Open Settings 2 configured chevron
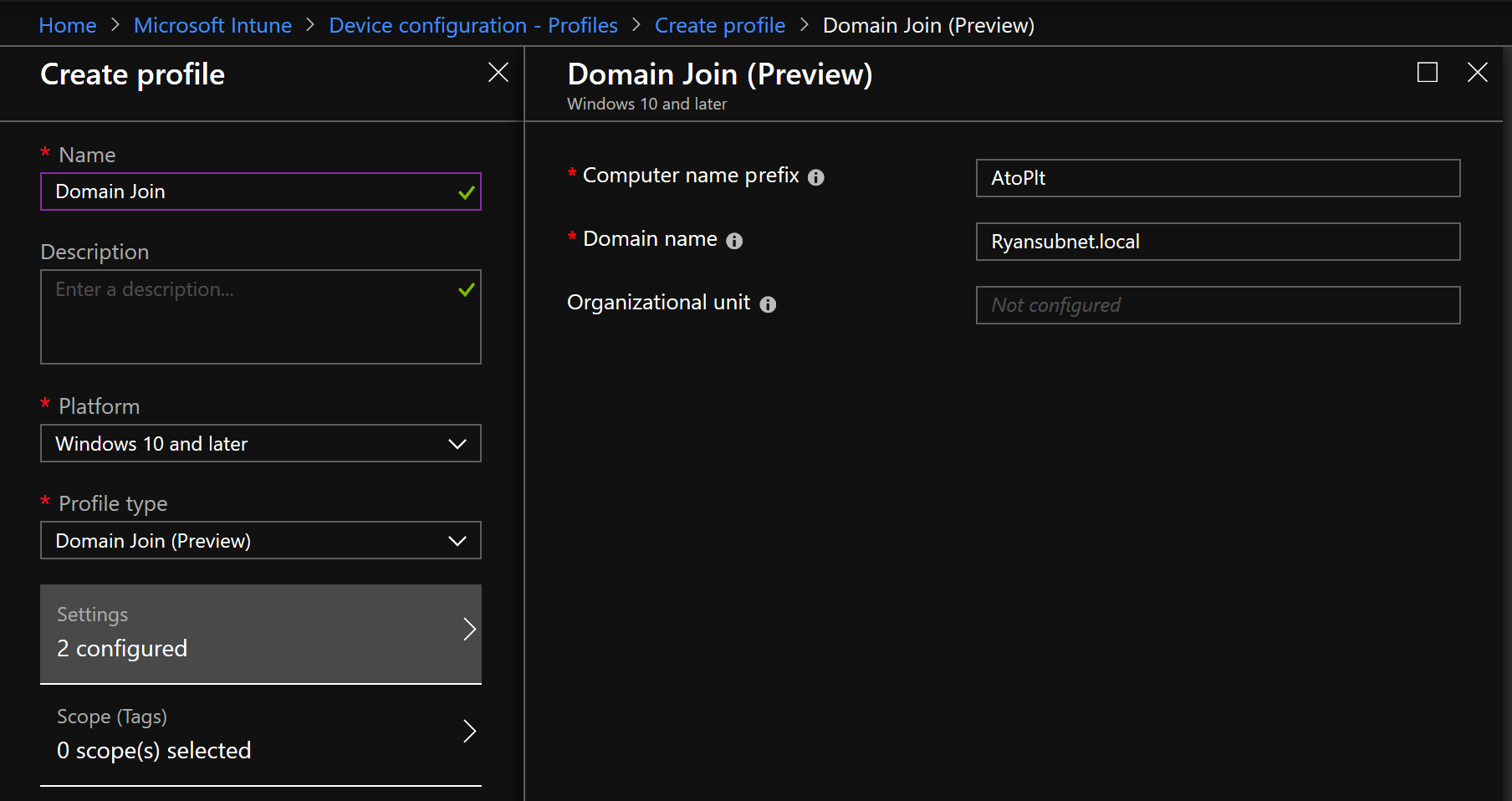Screen dimensions: 1512x801 pos(470,629)
